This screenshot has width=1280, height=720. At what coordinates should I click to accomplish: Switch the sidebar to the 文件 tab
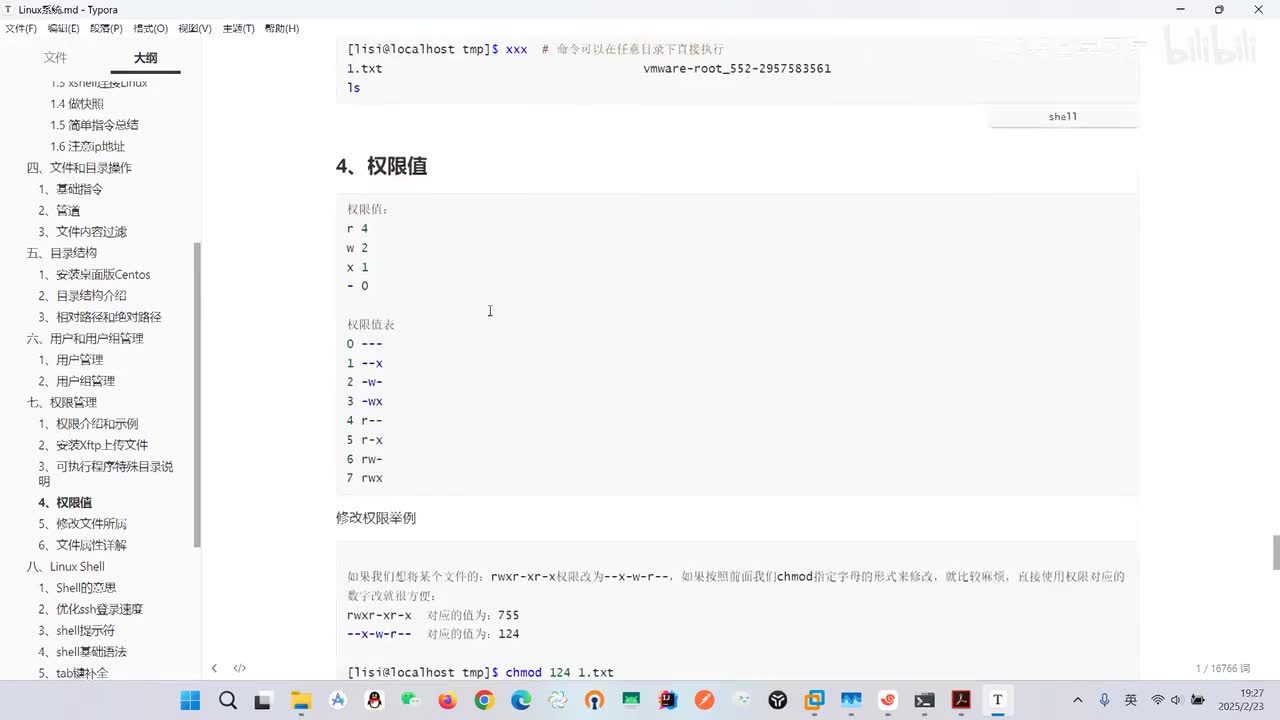coord(56,58)
